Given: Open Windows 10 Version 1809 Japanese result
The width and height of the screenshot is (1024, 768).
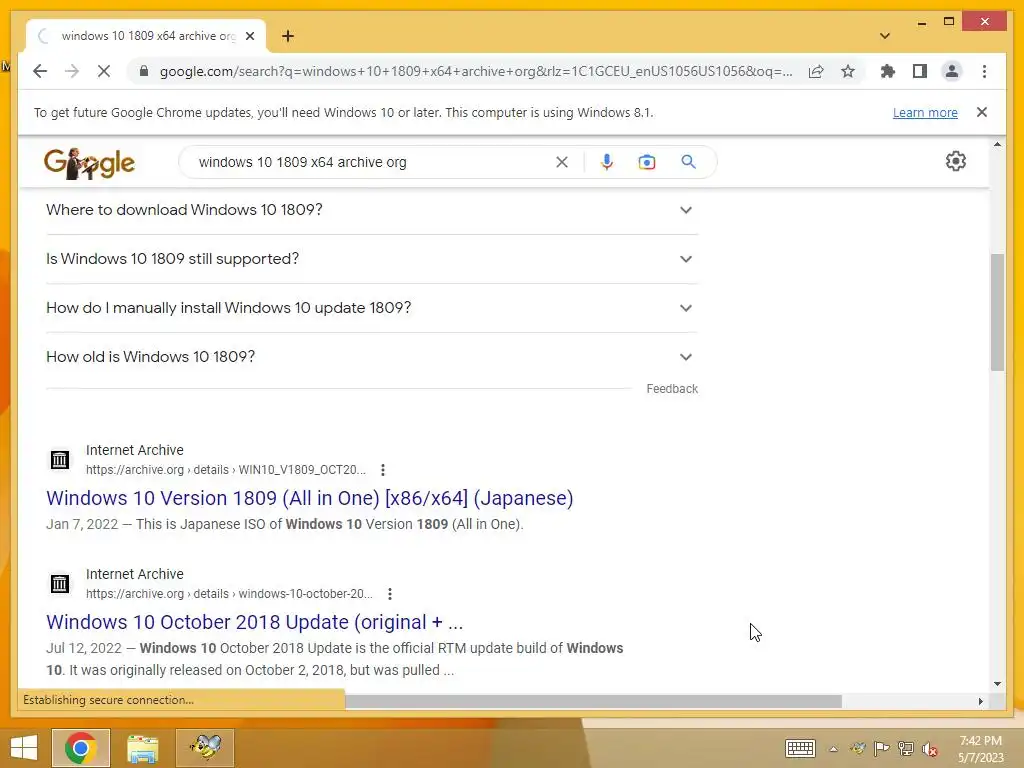Looking at the screenshot, I should pyautogui.click(x=310, y=498).
